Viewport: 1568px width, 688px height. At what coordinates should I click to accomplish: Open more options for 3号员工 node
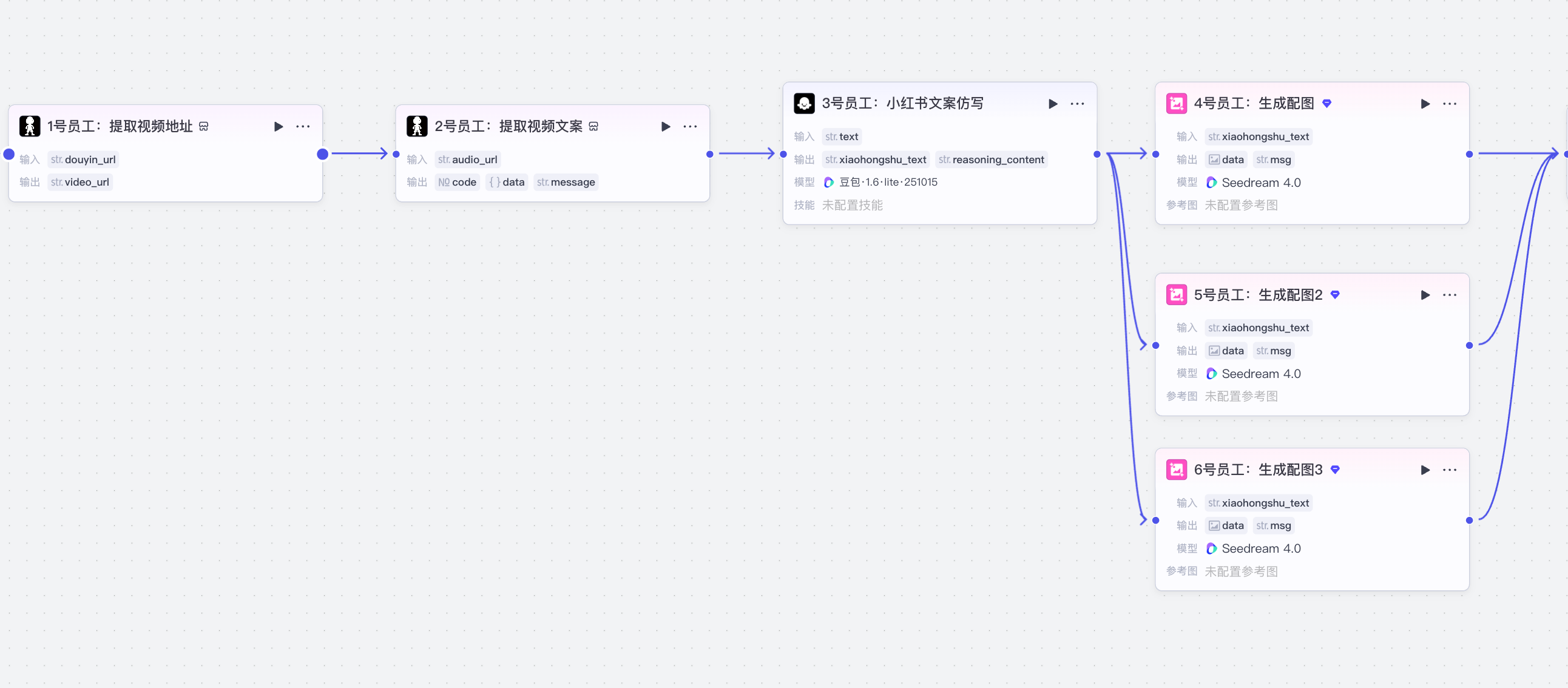(1076, 104)
